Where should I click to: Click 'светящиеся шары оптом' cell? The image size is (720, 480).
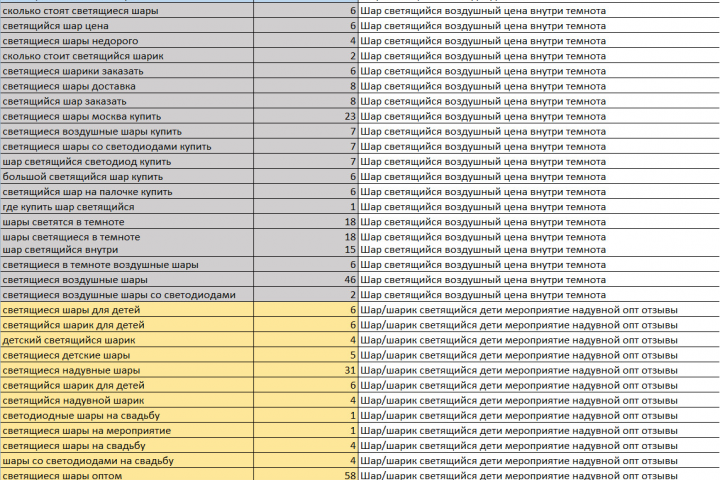pos(127,474)
